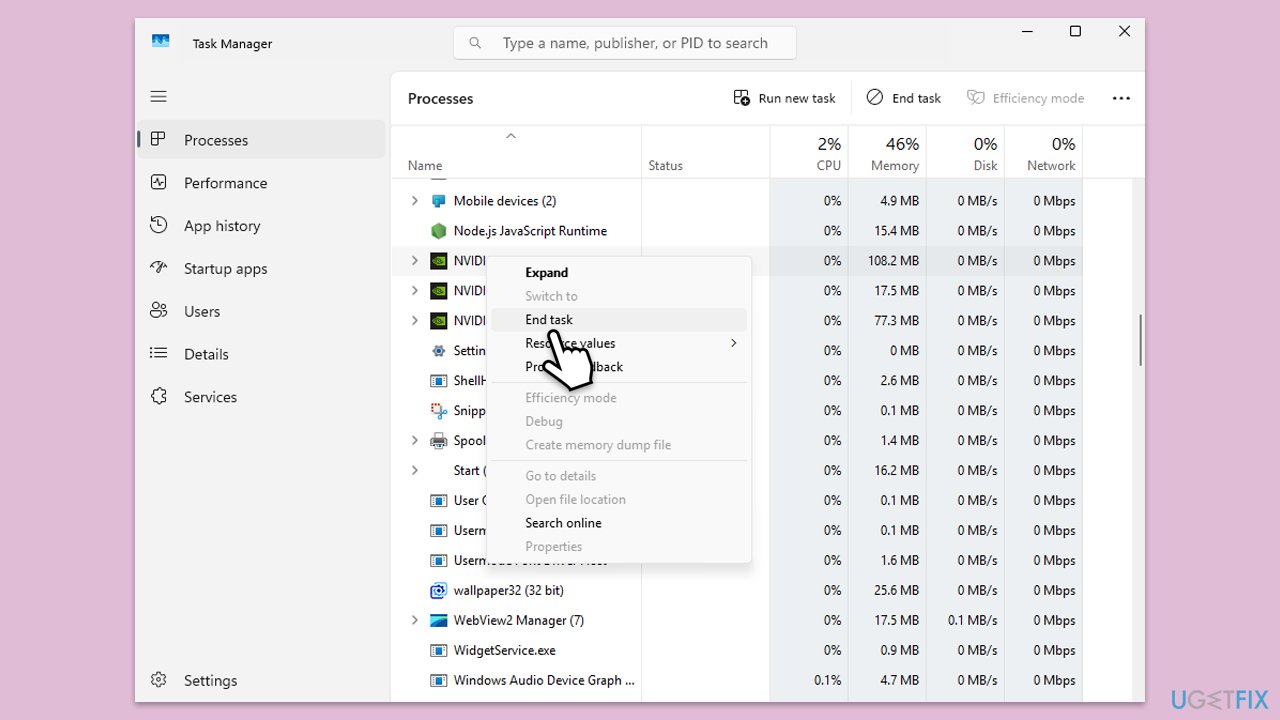1280x720 pixels.
Task: Expand the Start process group
Action: pyautogui.click(x=415, y=471)
